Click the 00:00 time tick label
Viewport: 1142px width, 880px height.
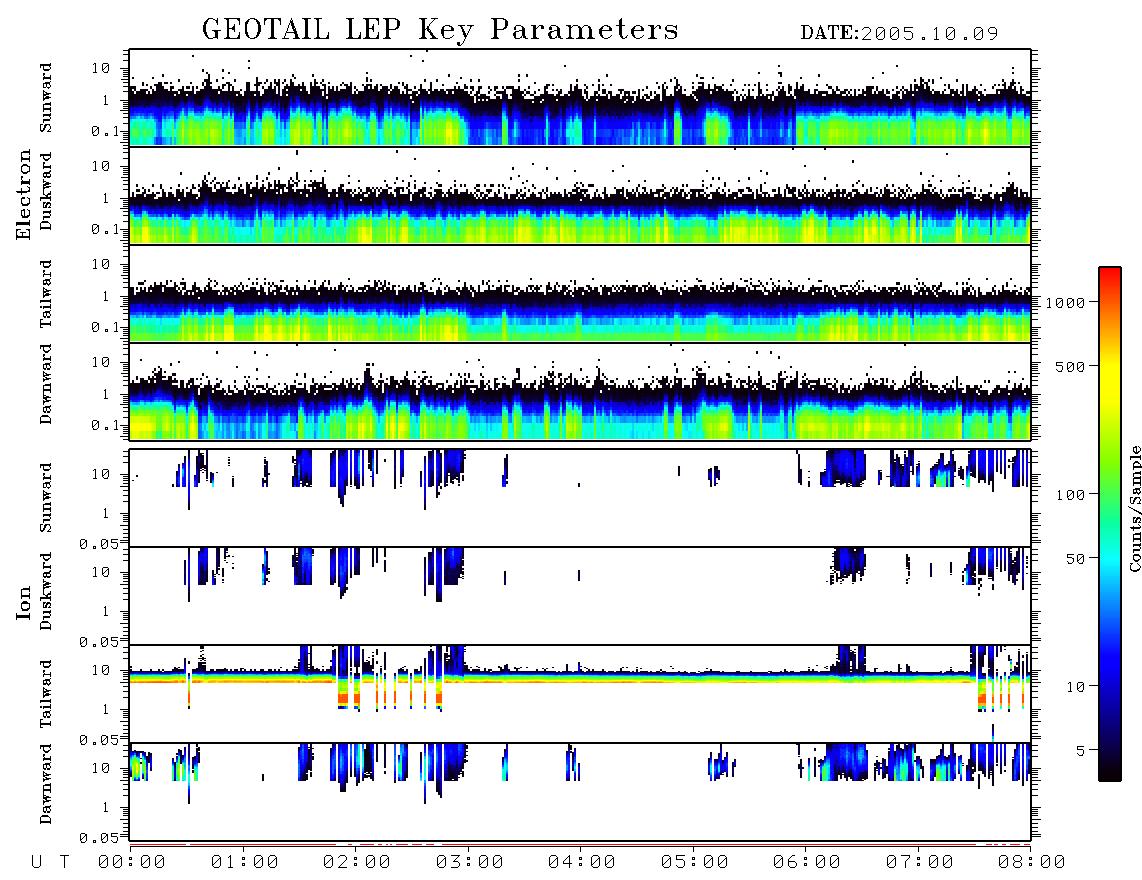point(132,863)
